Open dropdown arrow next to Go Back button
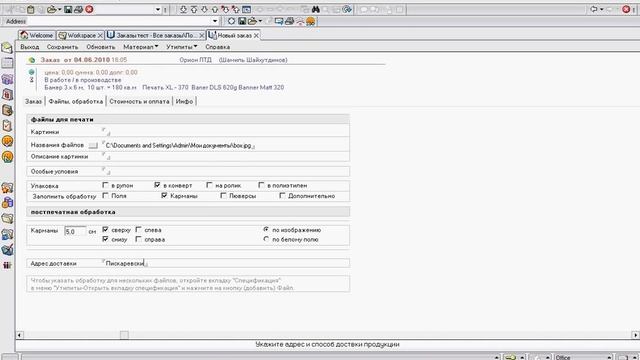Image resolution: width=640 pixels, height=360 pixels. [x=601, y=9]
